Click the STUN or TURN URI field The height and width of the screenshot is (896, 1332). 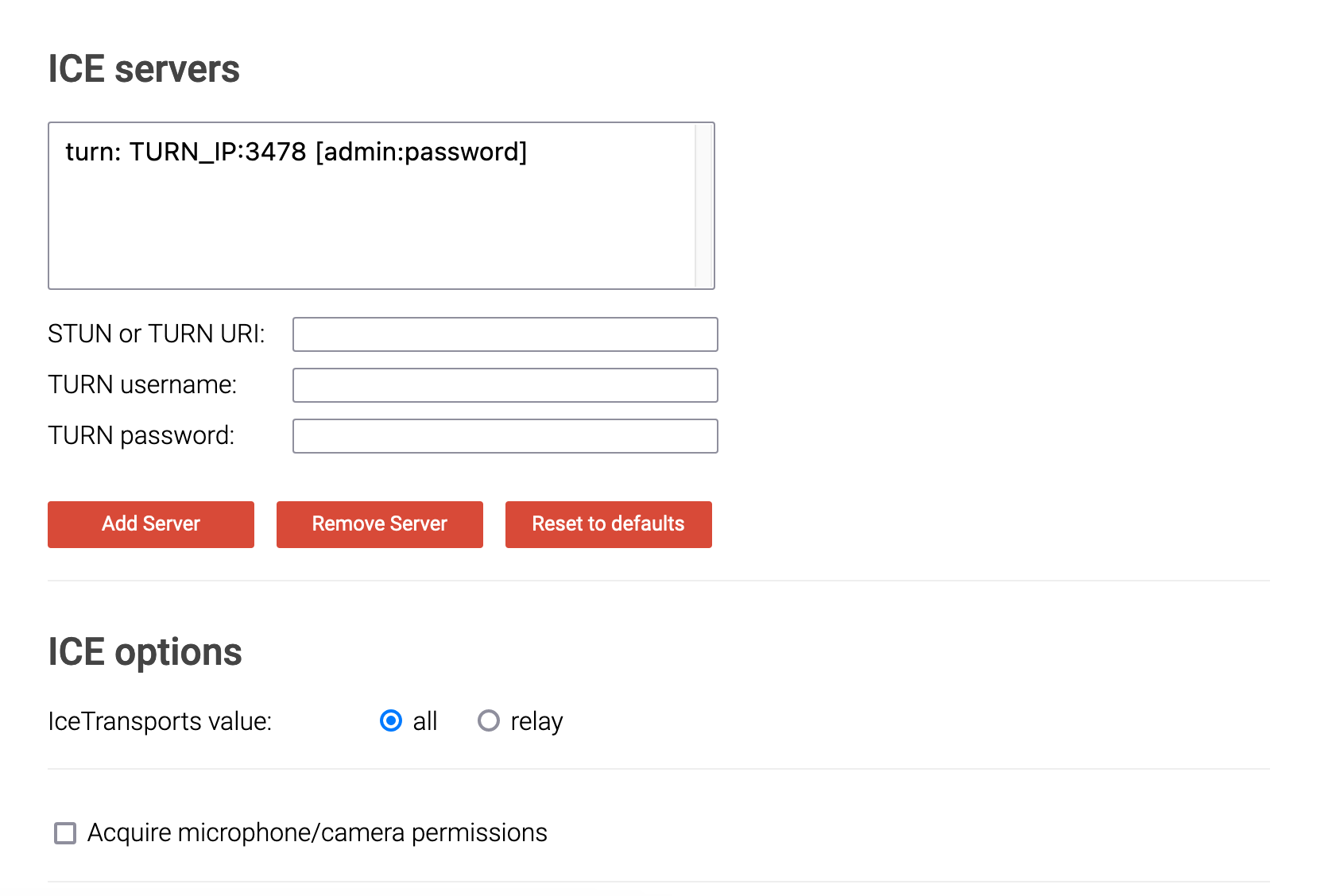[505, 334]
